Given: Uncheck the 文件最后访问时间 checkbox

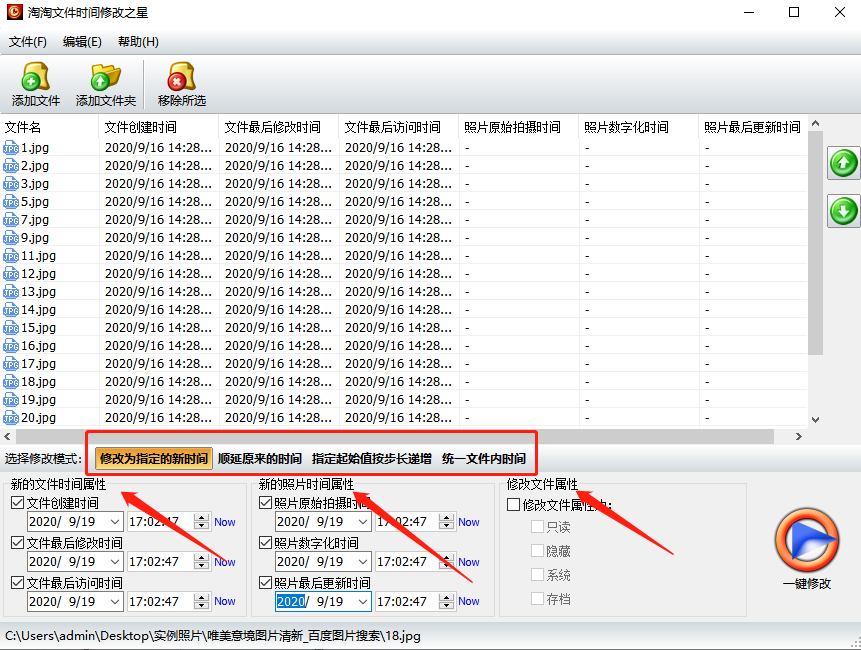Looking at the screenshot, I should [x=18, y=582].
